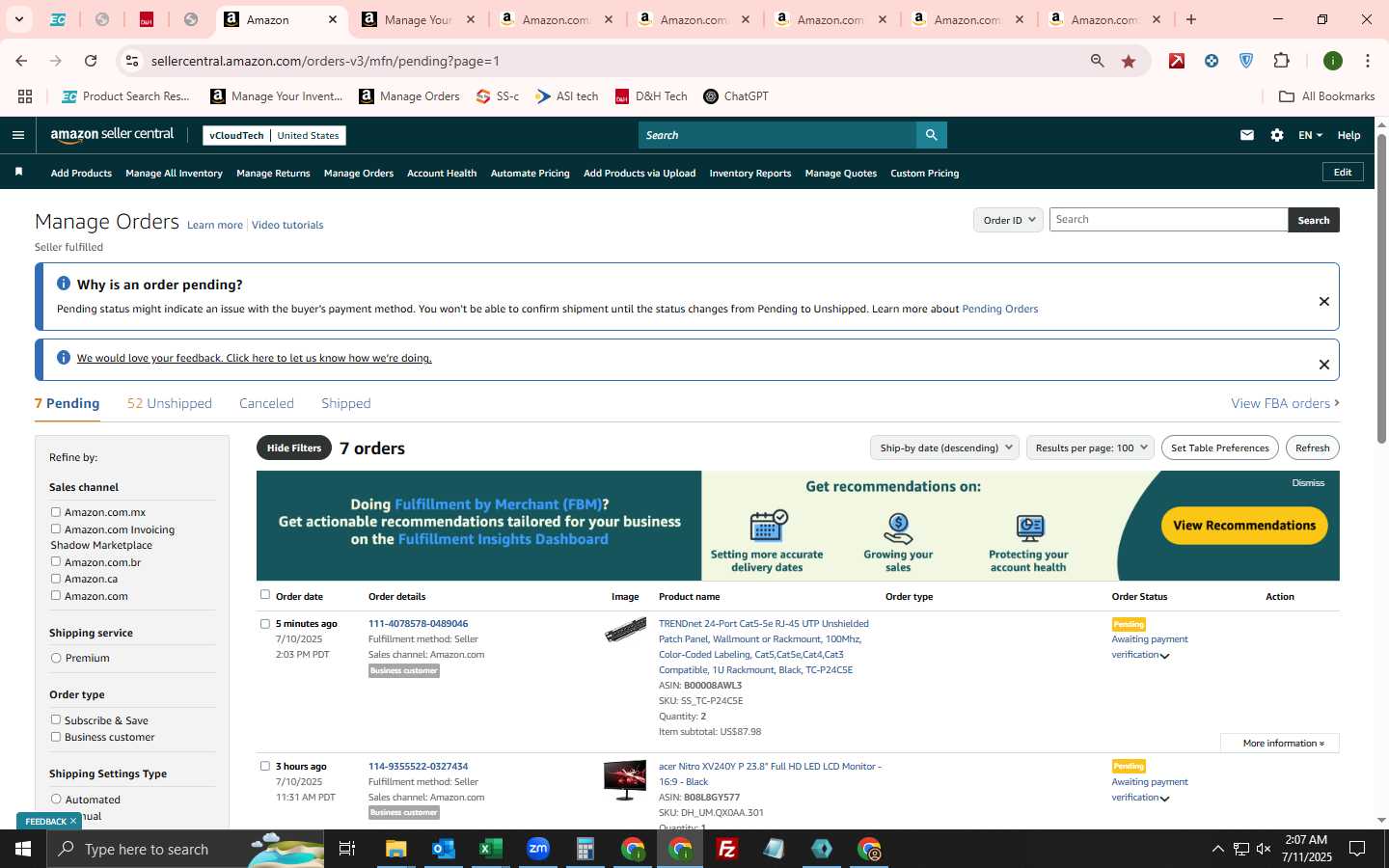
Task: Close the FEEDBACK tab widget
Action: click(72, 822)
